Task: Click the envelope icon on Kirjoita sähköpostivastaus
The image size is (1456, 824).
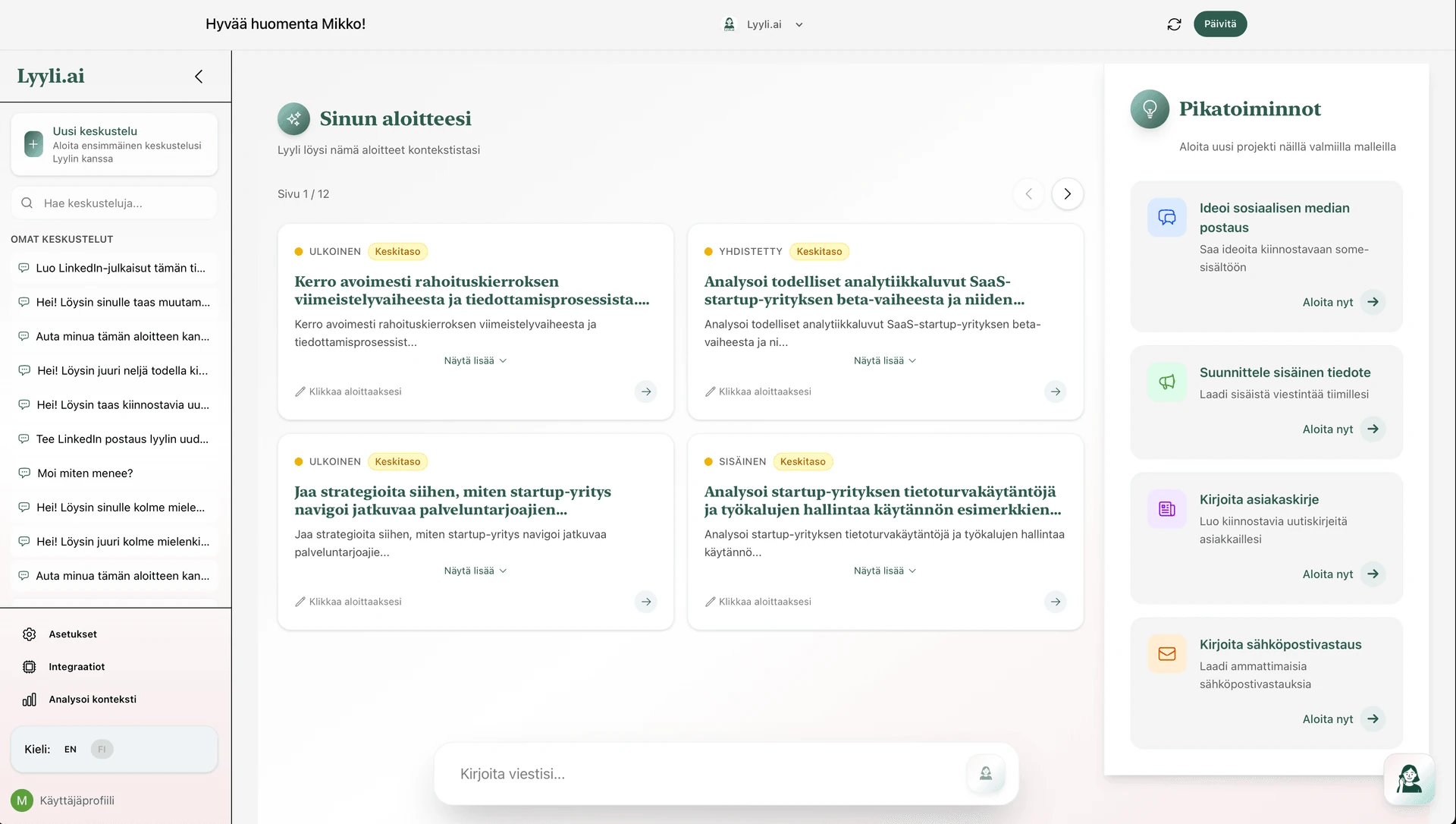Action: tap(1167, 653)
